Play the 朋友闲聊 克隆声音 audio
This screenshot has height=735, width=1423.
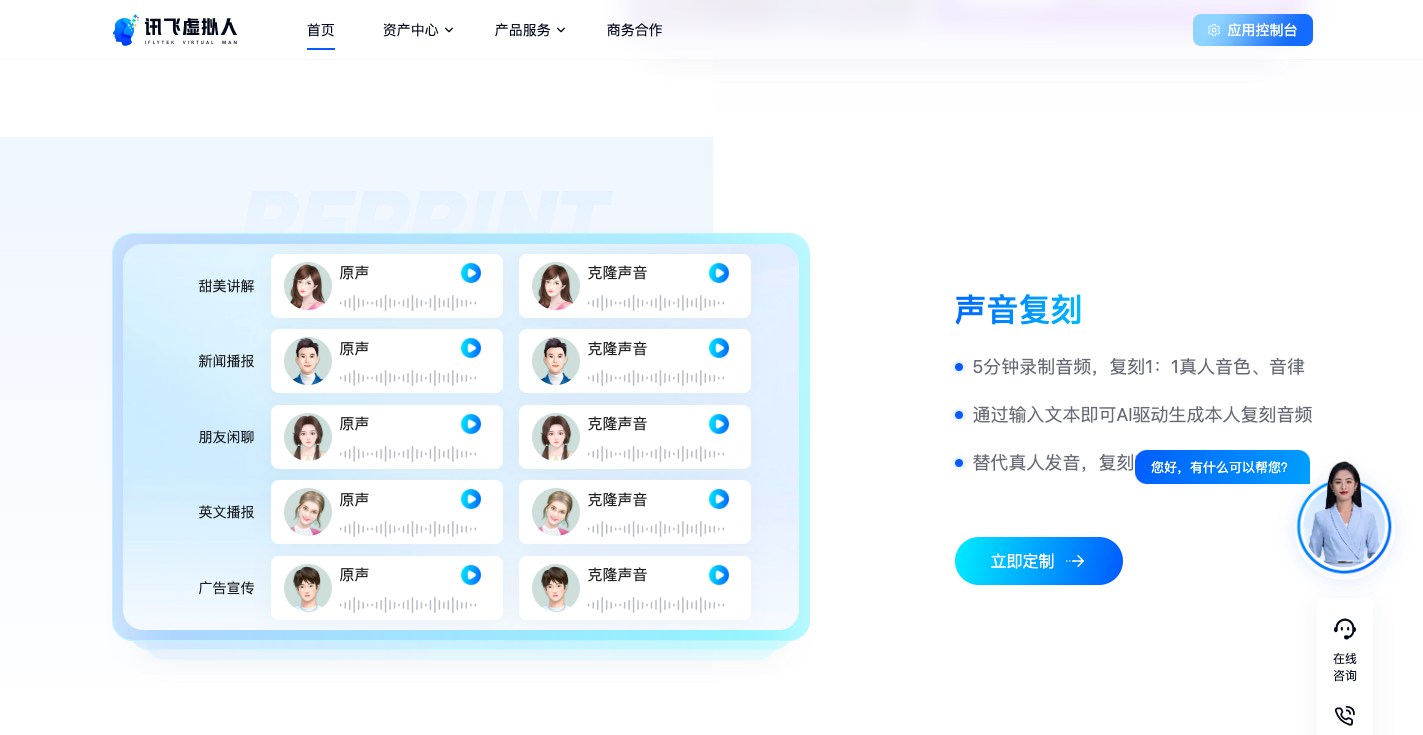pos(718,424)
